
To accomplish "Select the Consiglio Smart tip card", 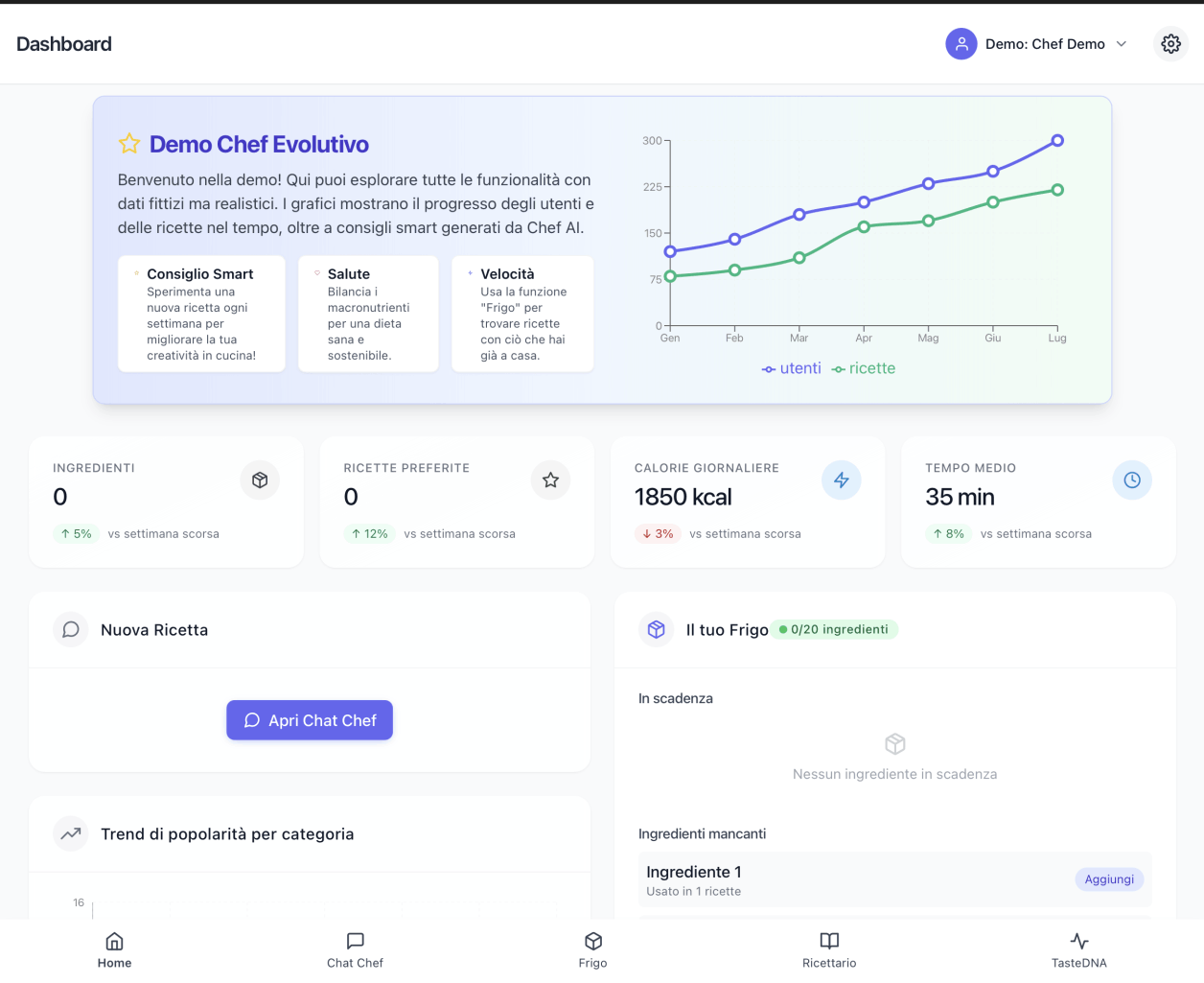I will point(201,314).
